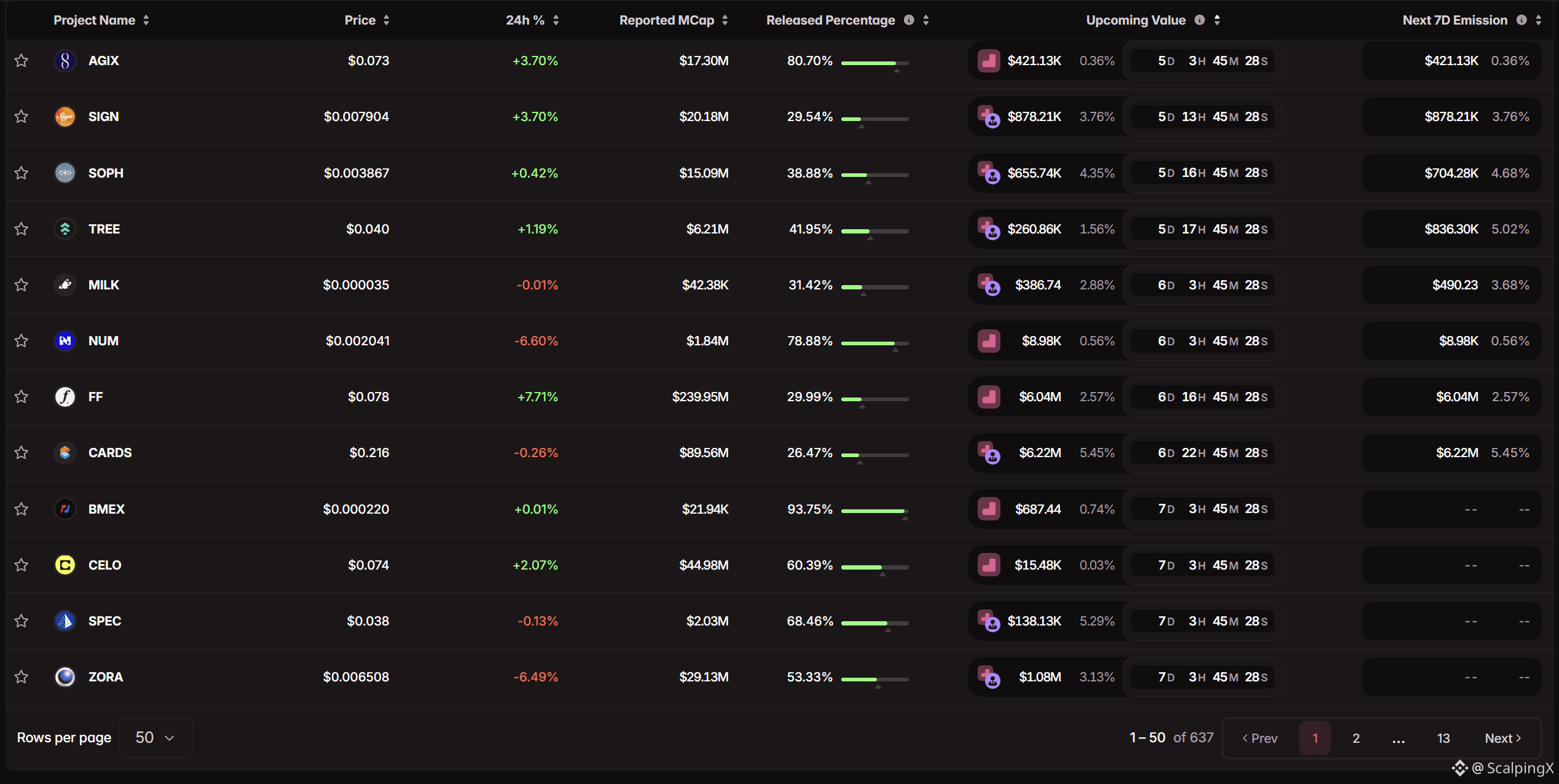Favorite AGIX with the star toggle
This screenshot has height=784, width=1559.
click(x=22, y=61)
